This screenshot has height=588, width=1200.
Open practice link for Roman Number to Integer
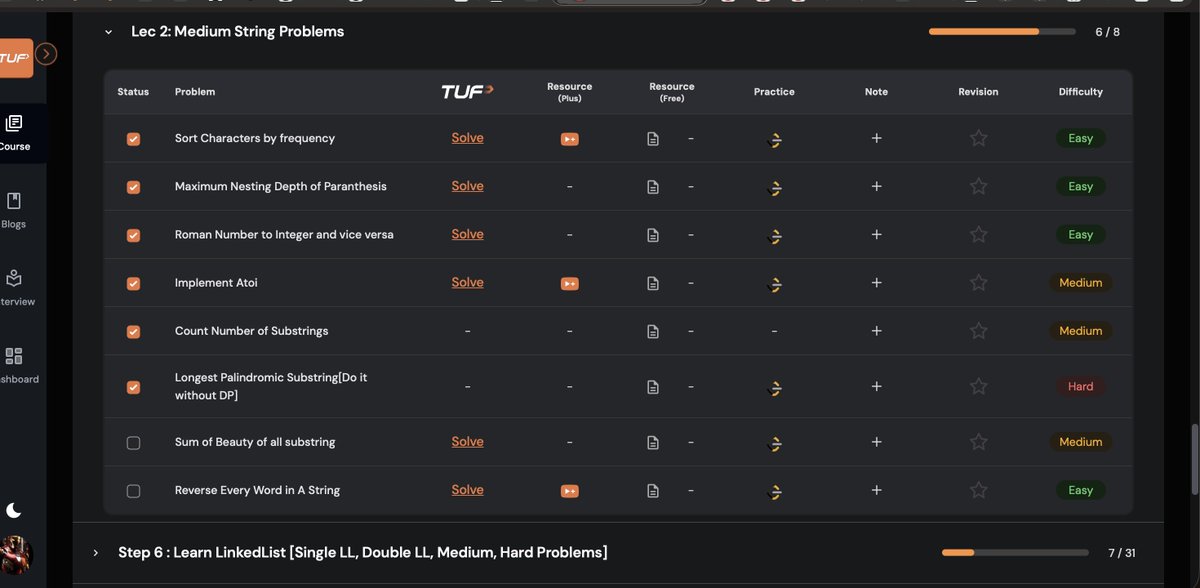(x=774, y=235)
